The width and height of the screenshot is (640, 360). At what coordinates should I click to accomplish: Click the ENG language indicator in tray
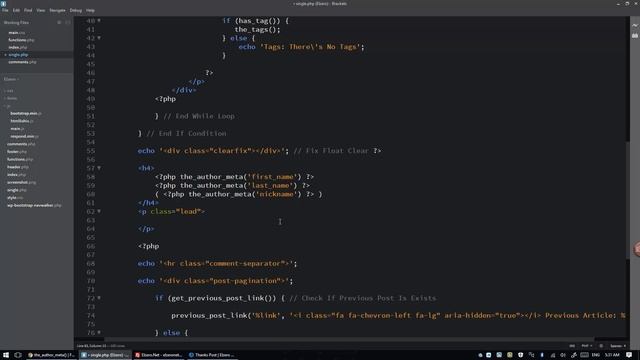tap(596, 355)
